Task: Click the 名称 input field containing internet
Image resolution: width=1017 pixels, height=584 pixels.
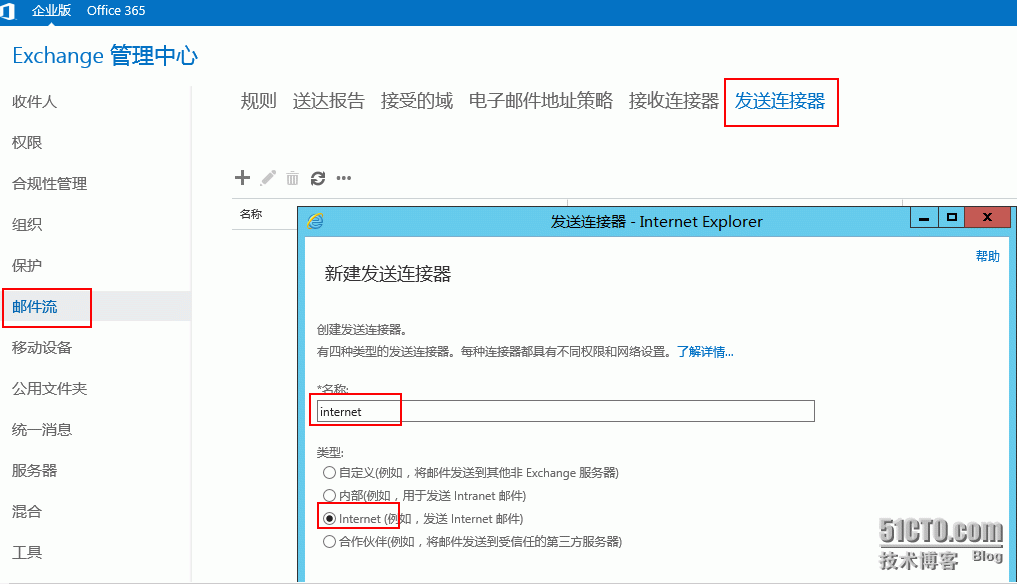Action: click(x=566, y=411)
